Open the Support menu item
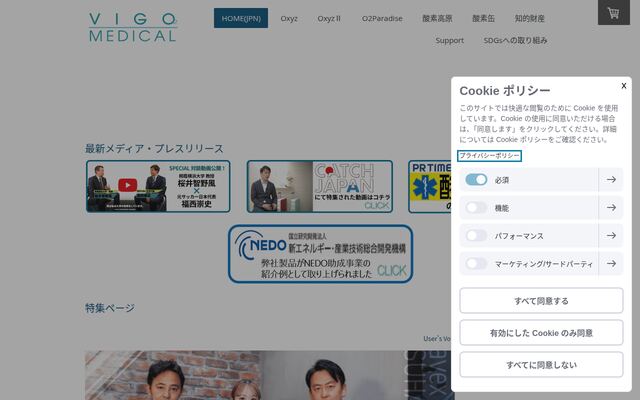The height and width of the screenshot is (400, 640). pos(449,40)
